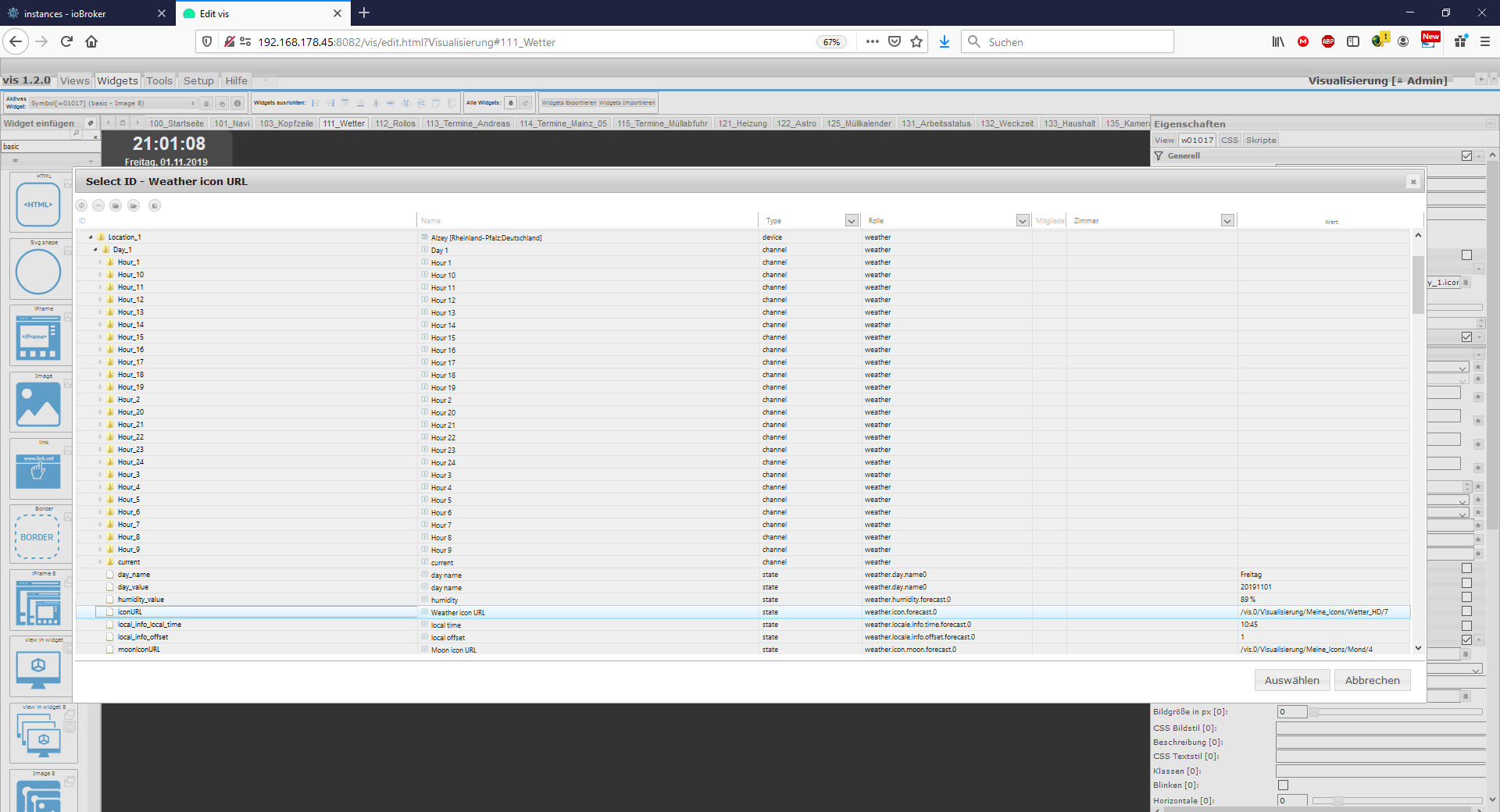Reload the browser page
Image resolution: width=1500 pixels, height=812 pixels.
point(66,41)
